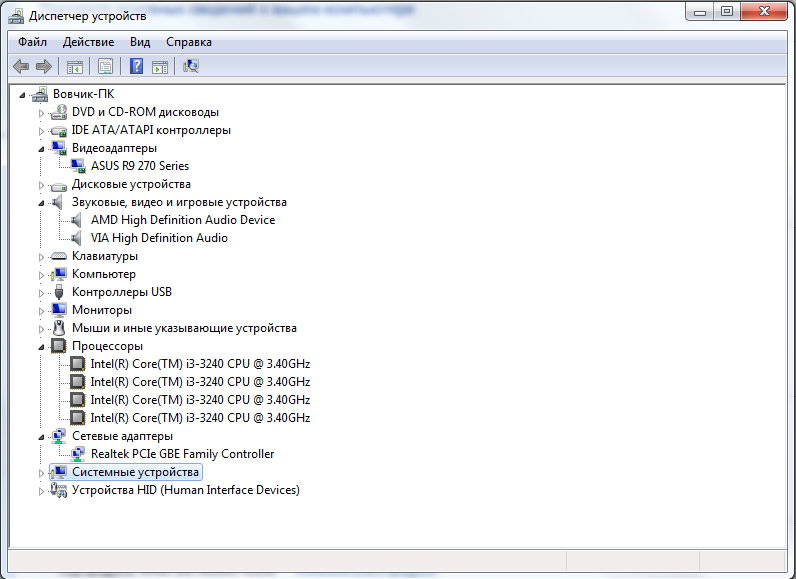The width and height of the screenshot is (796, 579).
Task: Select the last Intel Core i3-3240 CPU entry
Action: pos(200,418)
